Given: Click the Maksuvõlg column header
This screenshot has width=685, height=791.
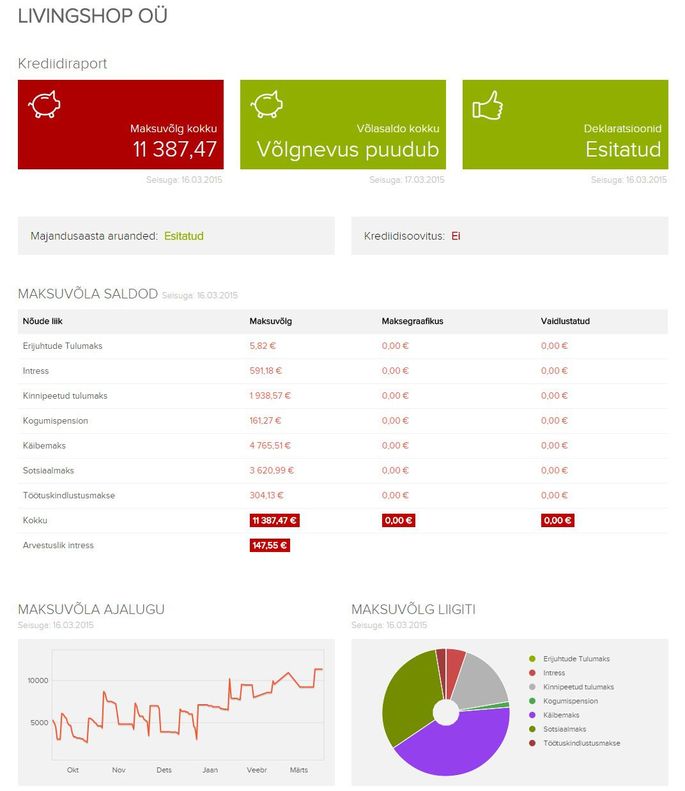Looking at the screenshot, I should (x=270, y=321).
